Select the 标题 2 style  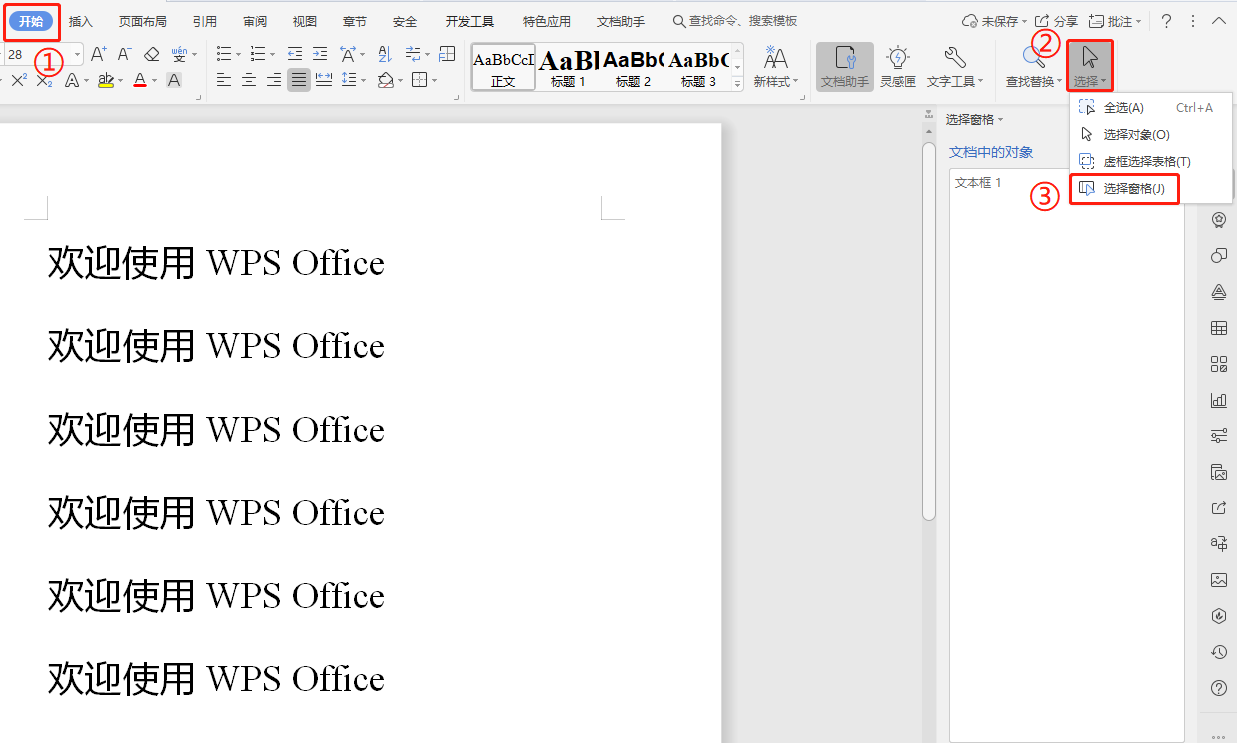pyautogui.click(x=633, y=67)
